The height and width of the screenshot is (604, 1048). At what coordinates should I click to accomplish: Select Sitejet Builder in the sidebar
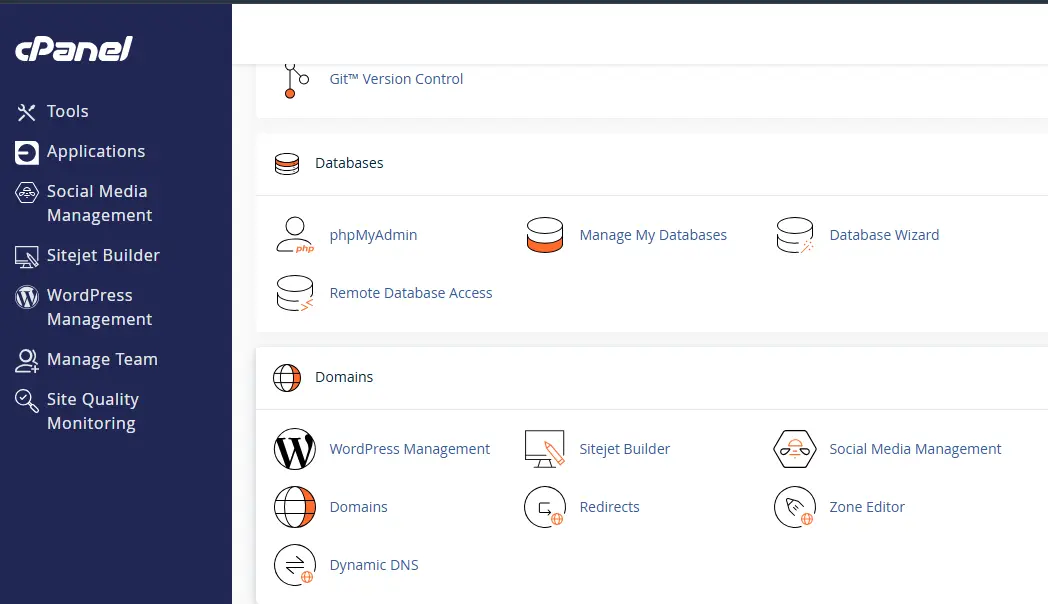click(x=103, y=255)
